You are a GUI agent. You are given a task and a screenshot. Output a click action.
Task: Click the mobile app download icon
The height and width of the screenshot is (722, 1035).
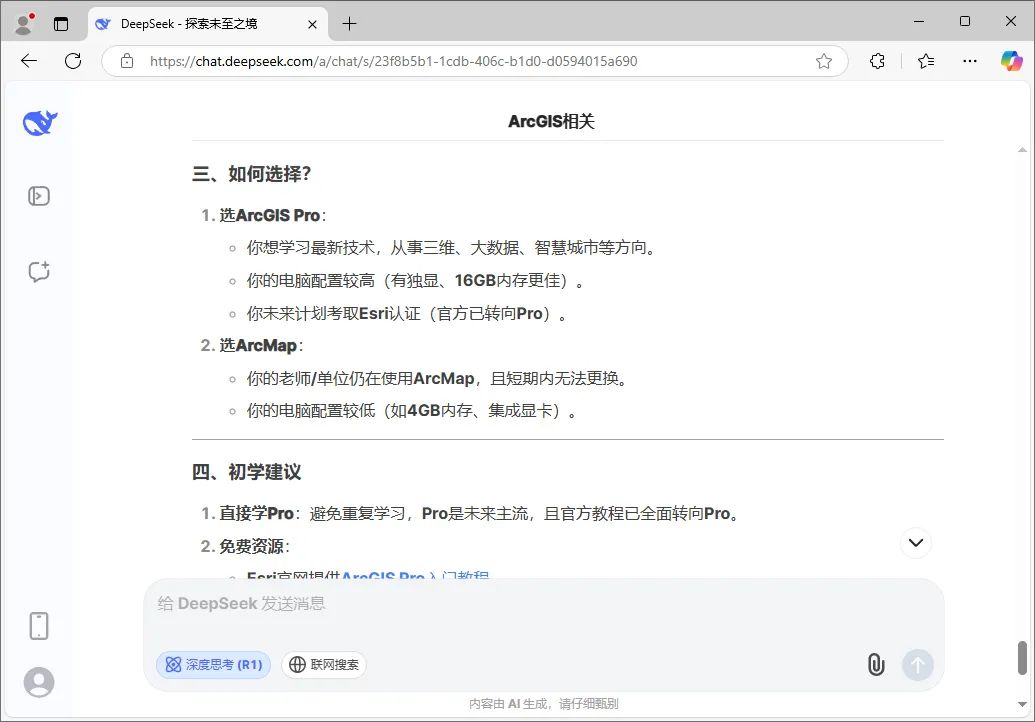tap(38, 625)
